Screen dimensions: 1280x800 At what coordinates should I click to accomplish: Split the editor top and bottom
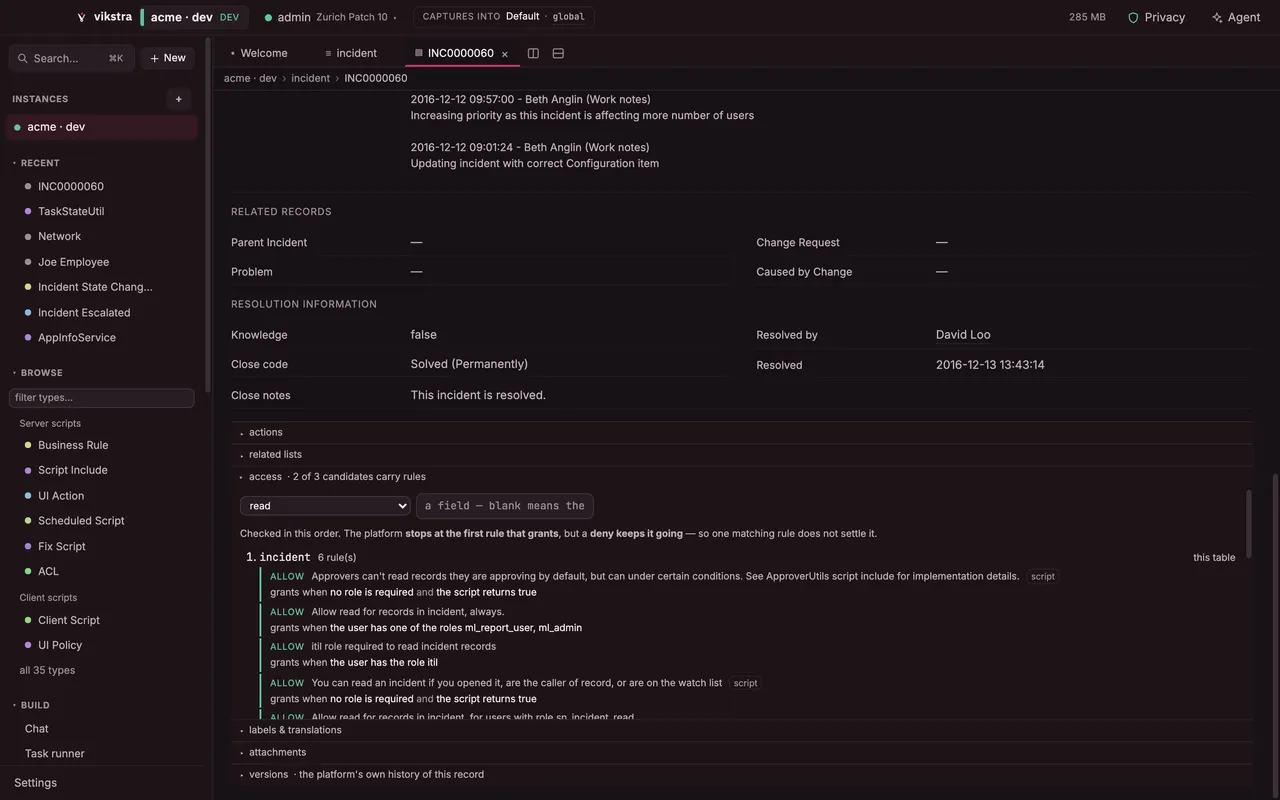click(558, 53)
